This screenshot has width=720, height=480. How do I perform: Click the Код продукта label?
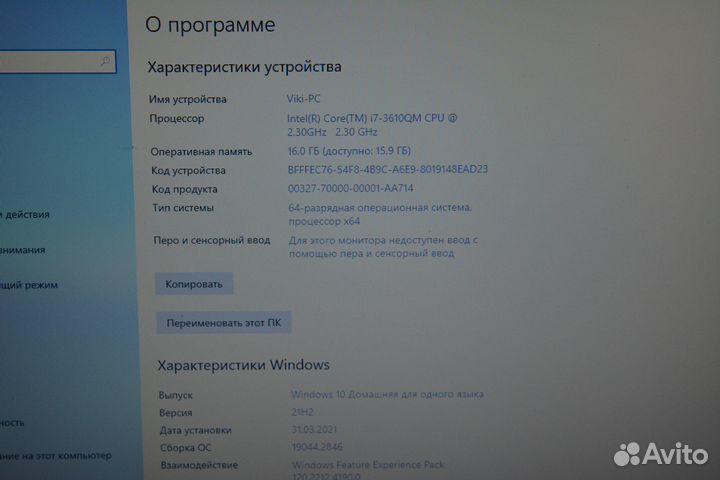(185, 189)
